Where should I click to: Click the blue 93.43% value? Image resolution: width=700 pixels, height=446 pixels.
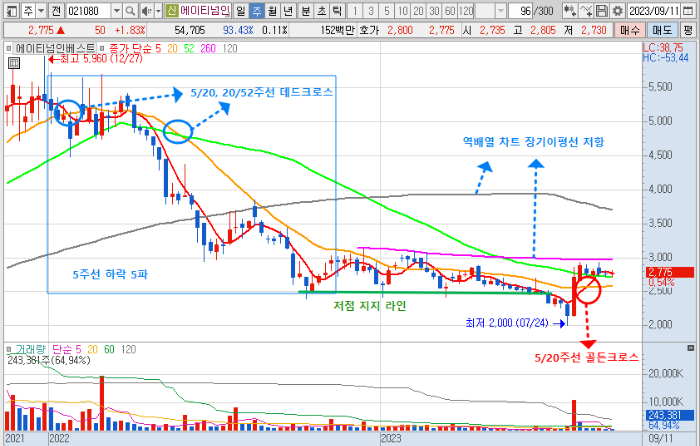pos(238,30)
